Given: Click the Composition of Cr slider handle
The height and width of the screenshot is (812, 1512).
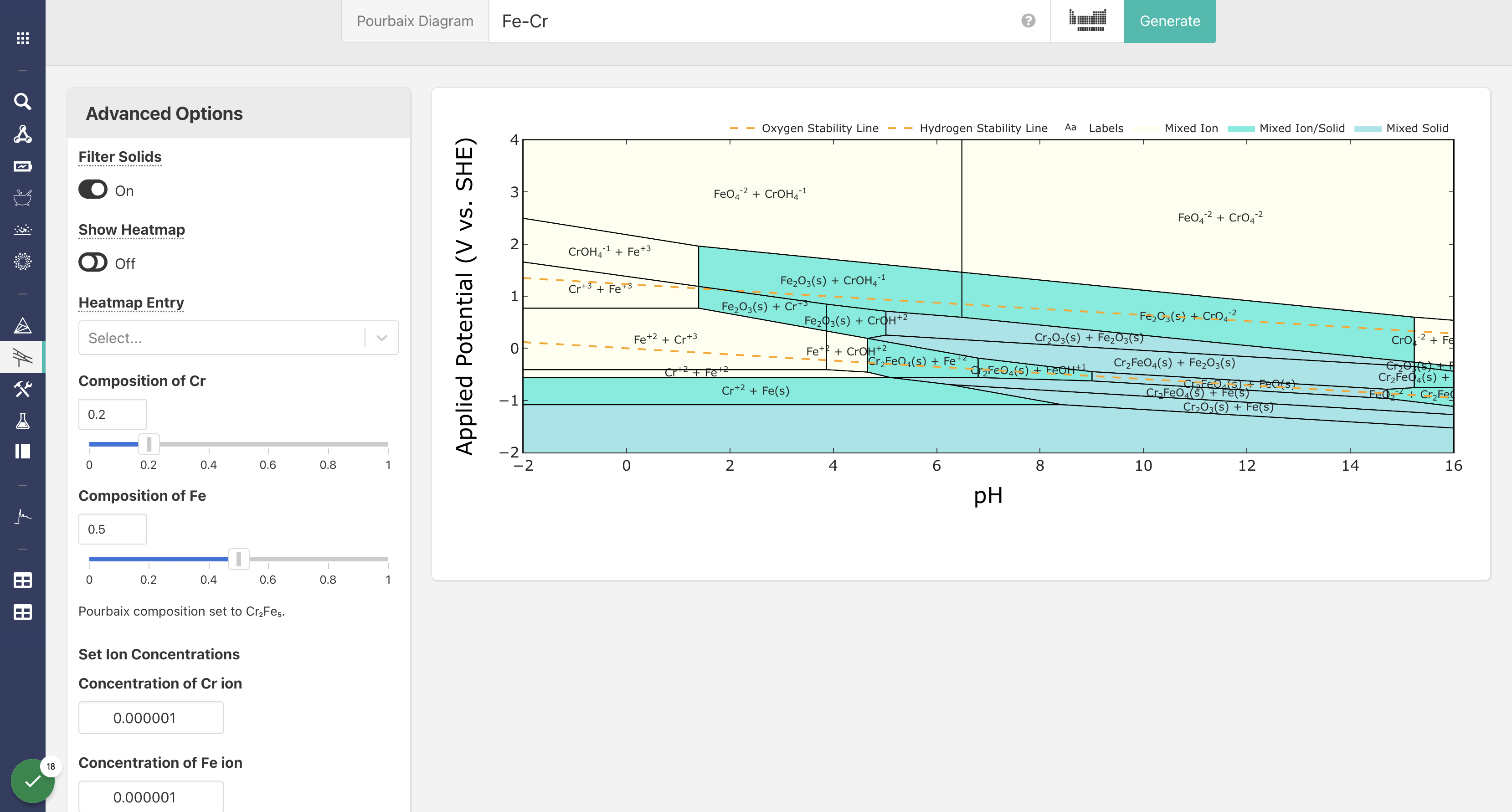Looking at the screenshot, I should 149,444.
